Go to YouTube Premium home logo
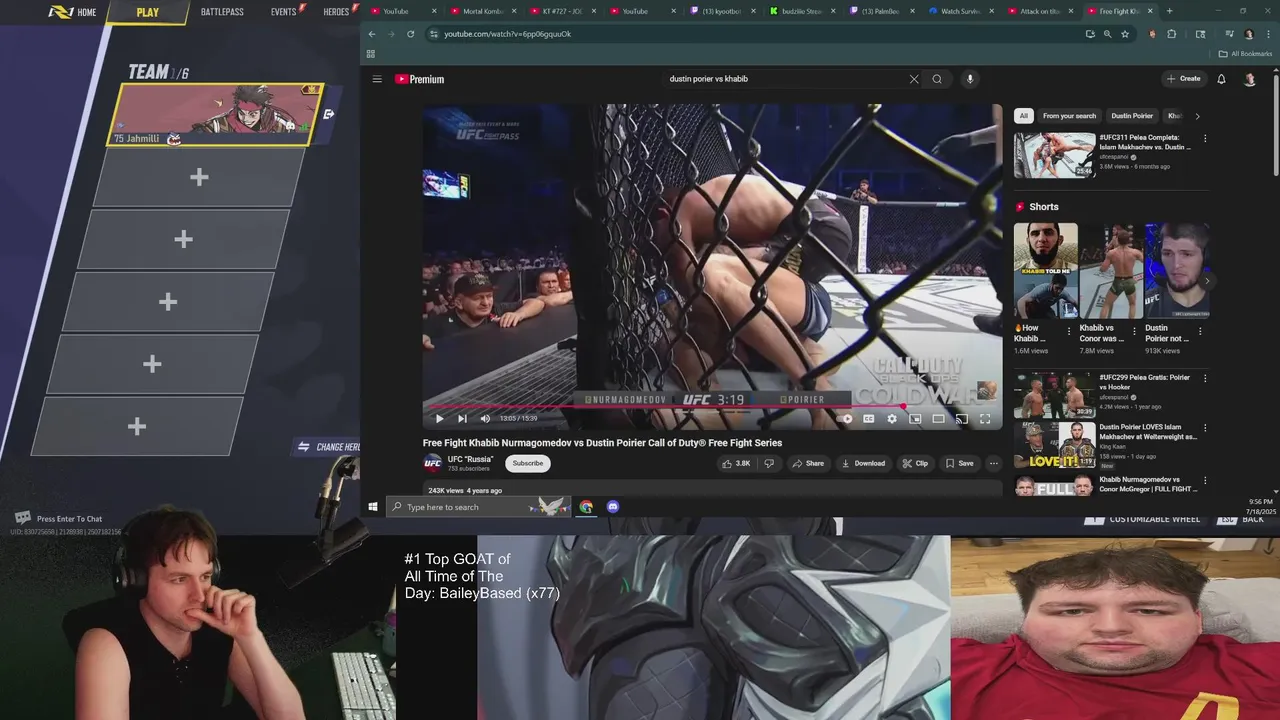This screenshot has width=1280, height=720. (x=419, y=79)
